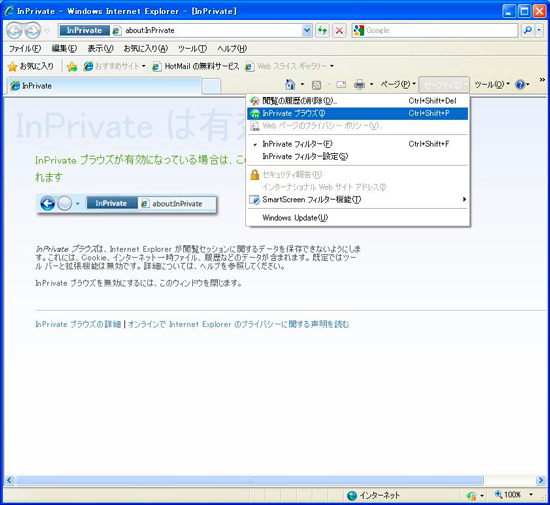The height and width of the screenshot is (505, 550).
Task: Expand the SmartScreen フィルター機能(T) submenu
Action: (357, 200)
